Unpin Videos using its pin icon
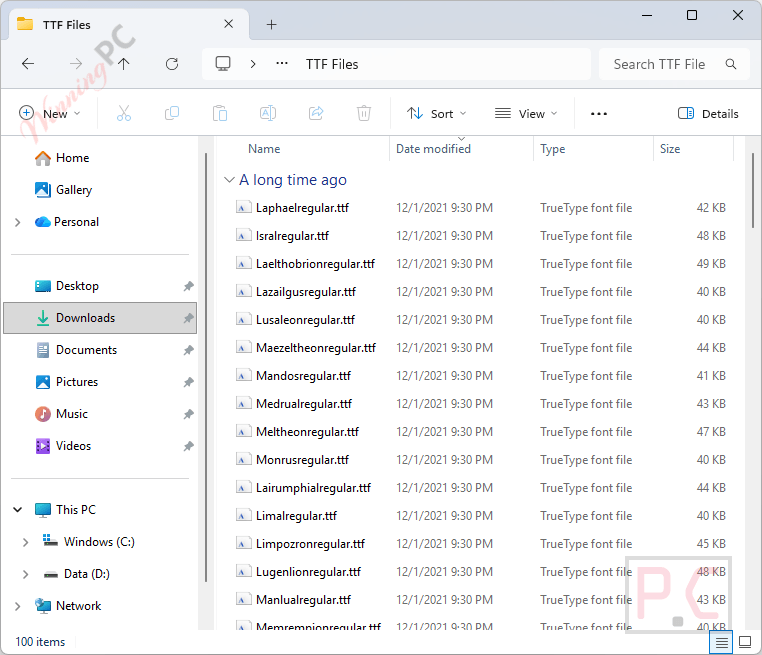 pyautogui.click(x=189, y=446)
